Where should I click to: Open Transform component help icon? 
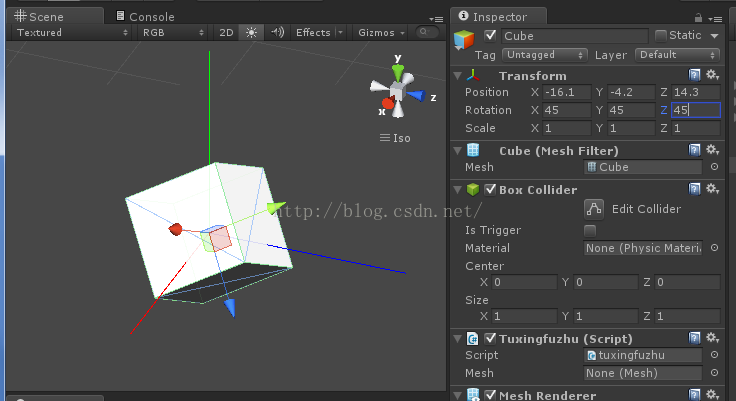click(694, 75)
